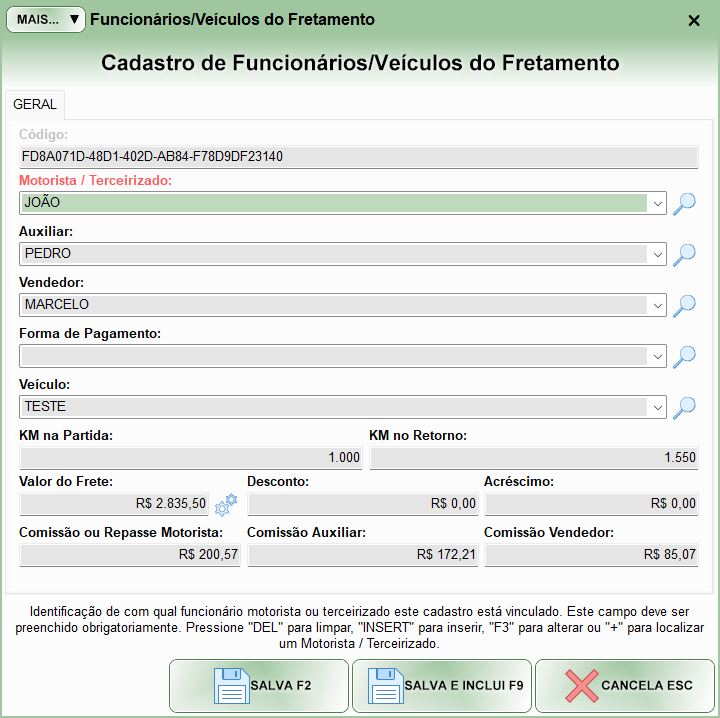This screenshot has width=720, height=718.
Task: Expand the Motorista / Terceirizado dropdown
Action: [x=658, y=203]
